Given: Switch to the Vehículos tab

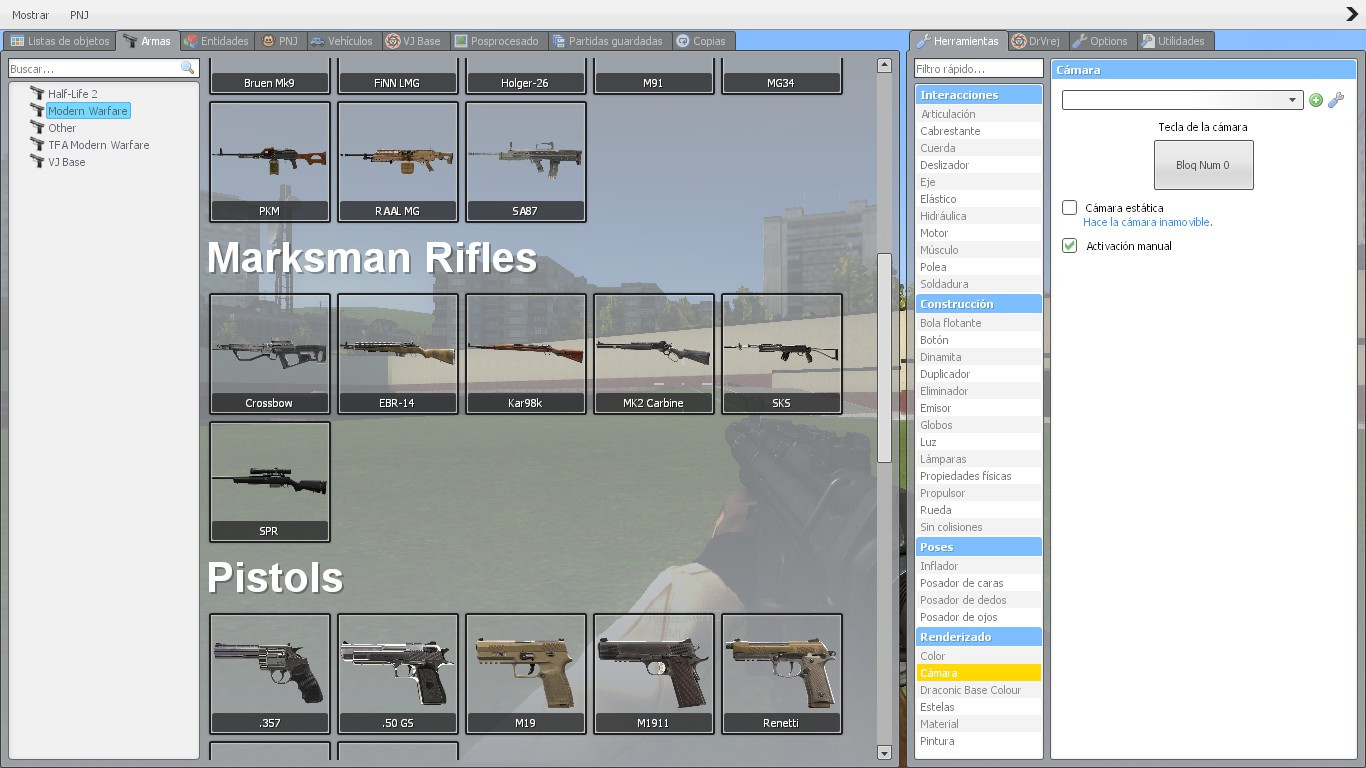Looking at the screenshot, I should tap(342, 41).
